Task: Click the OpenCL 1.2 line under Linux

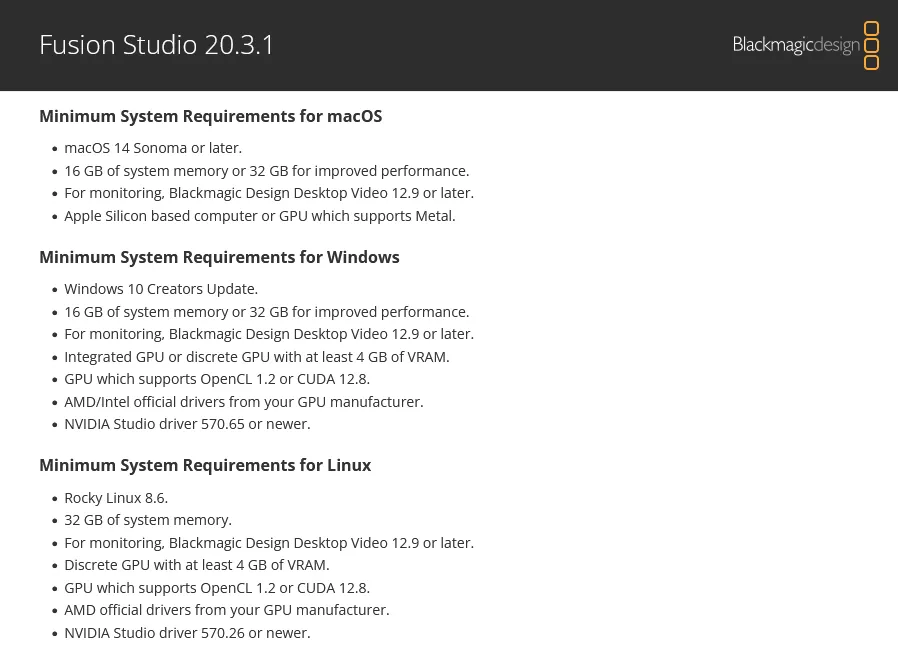Action: tap(217, 588)
